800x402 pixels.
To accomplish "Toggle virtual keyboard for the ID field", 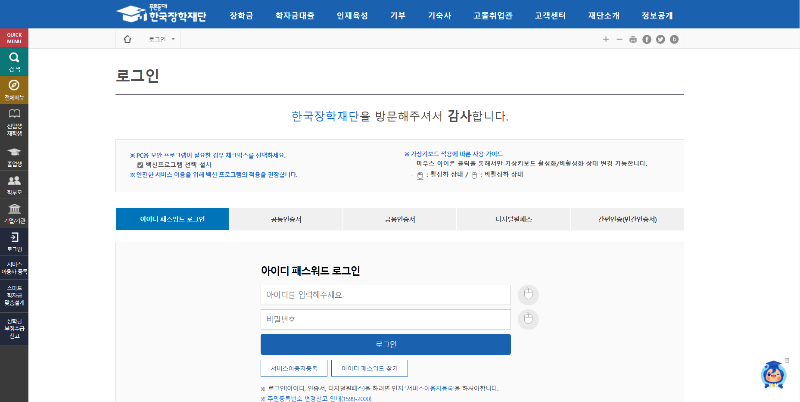I will [529, 295].
